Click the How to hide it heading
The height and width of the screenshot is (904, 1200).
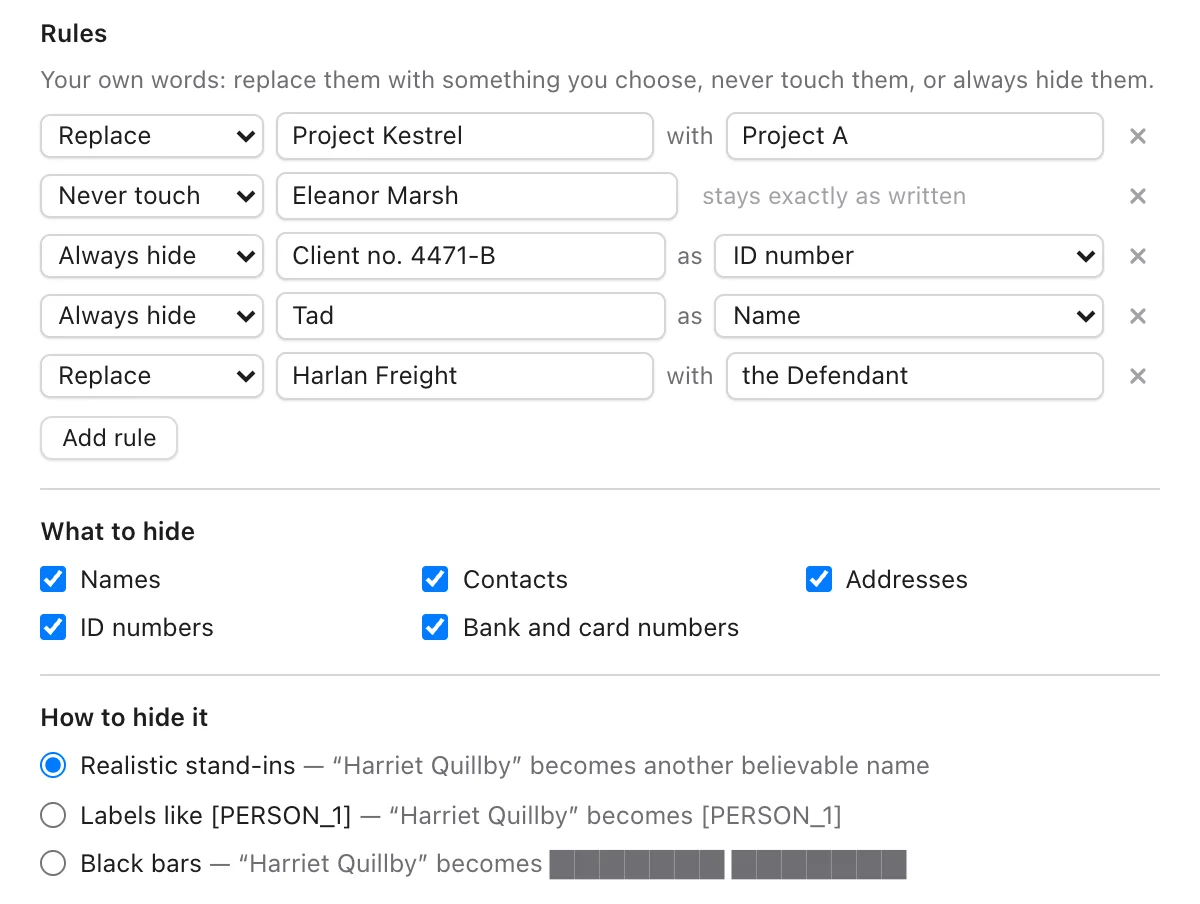coord(125,717)
